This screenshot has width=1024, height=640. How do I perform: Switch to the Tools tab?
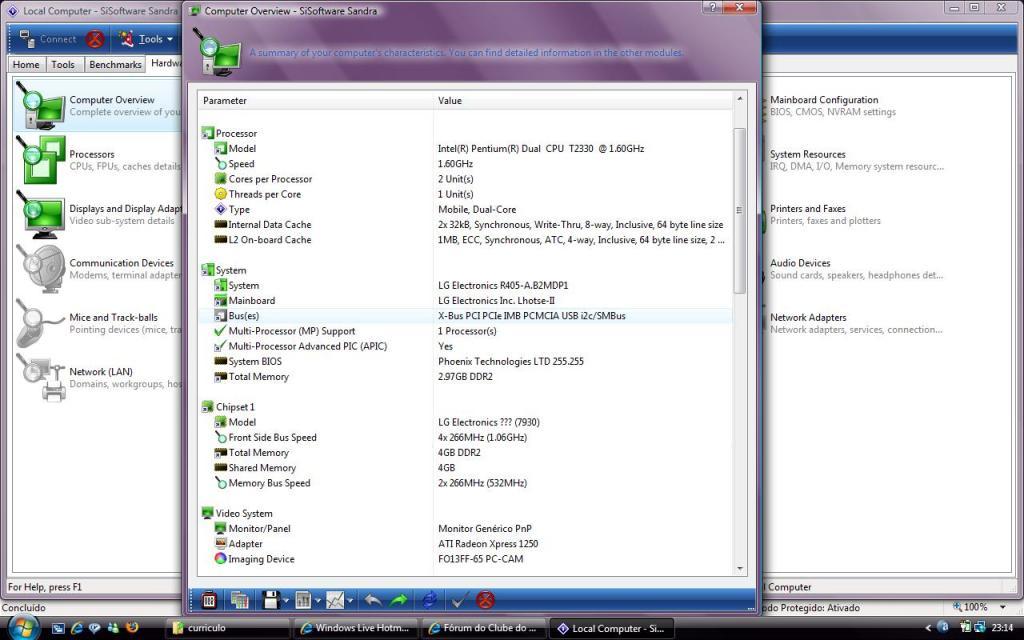pyautogui.click(x=63, y=64)
